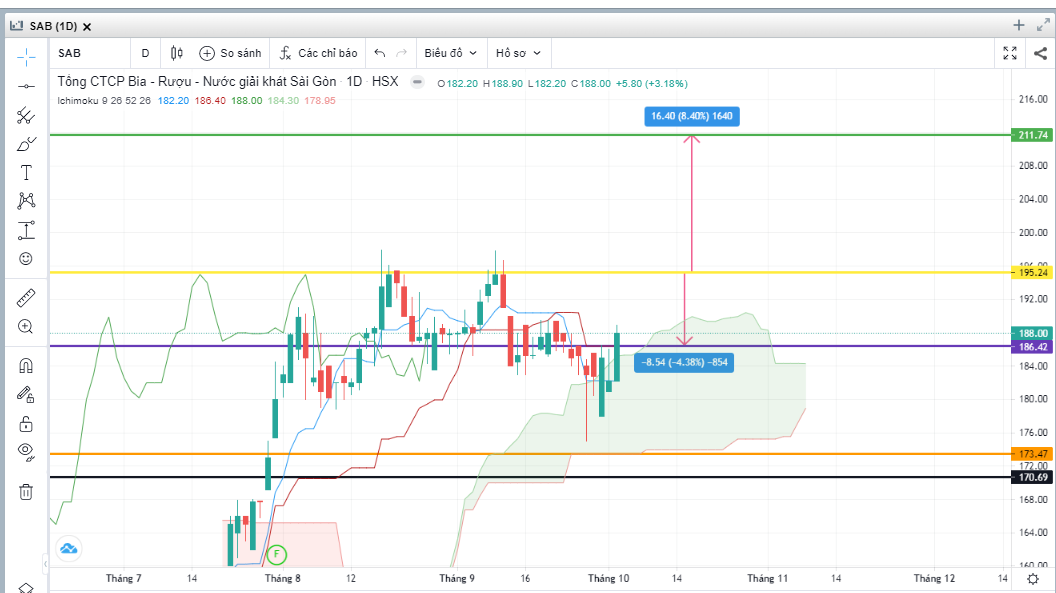
Task: Click the Ichimoku 9 26 52 26 legend
Action: [x=104, y=100]
